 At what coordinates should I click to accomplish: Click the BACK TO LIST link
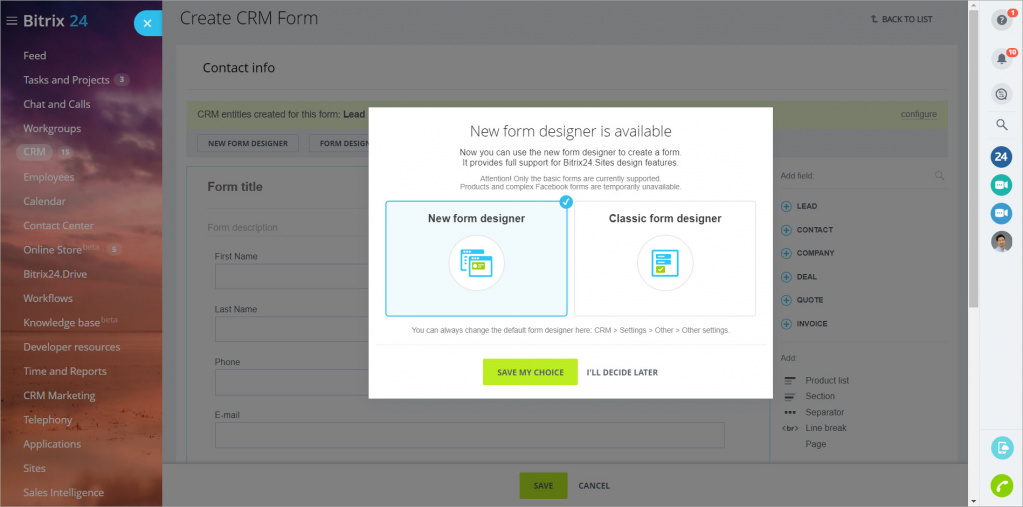coord(901,20)
